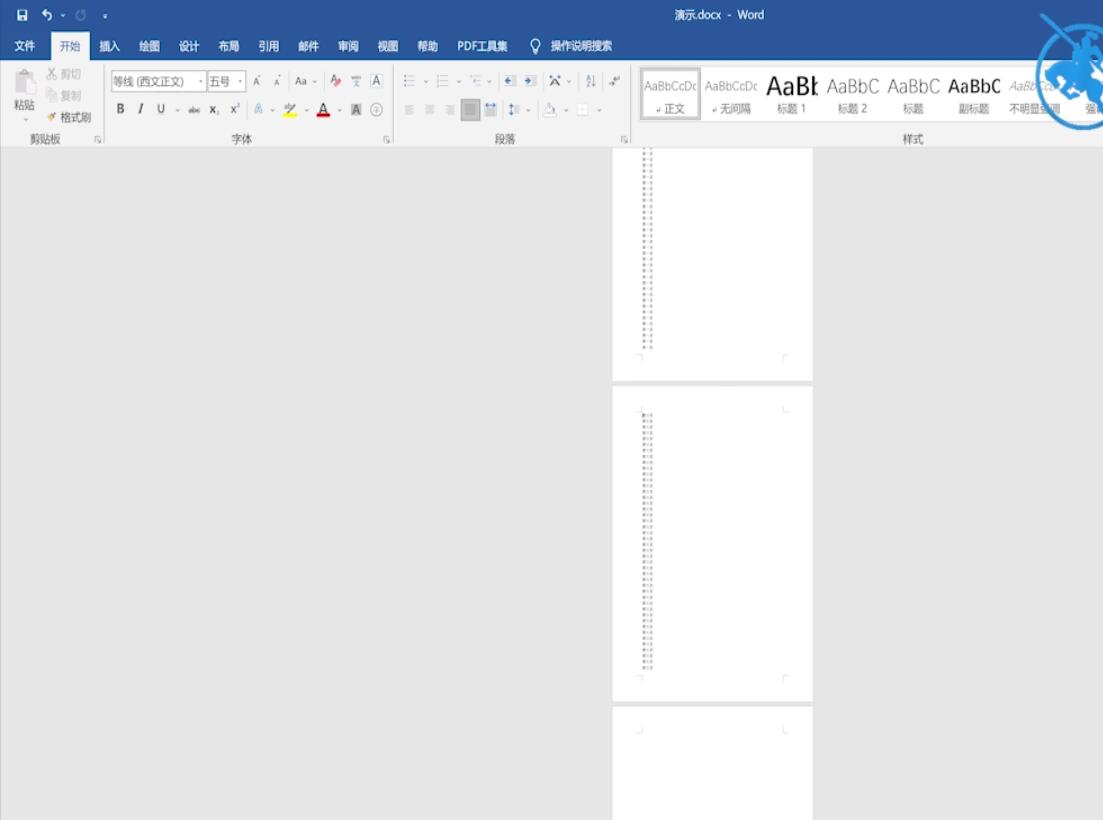Expand the paragraph dialog launcher in 段落 group
The height and width of the screenshot is (820, 1103).
tap(624, 140)
